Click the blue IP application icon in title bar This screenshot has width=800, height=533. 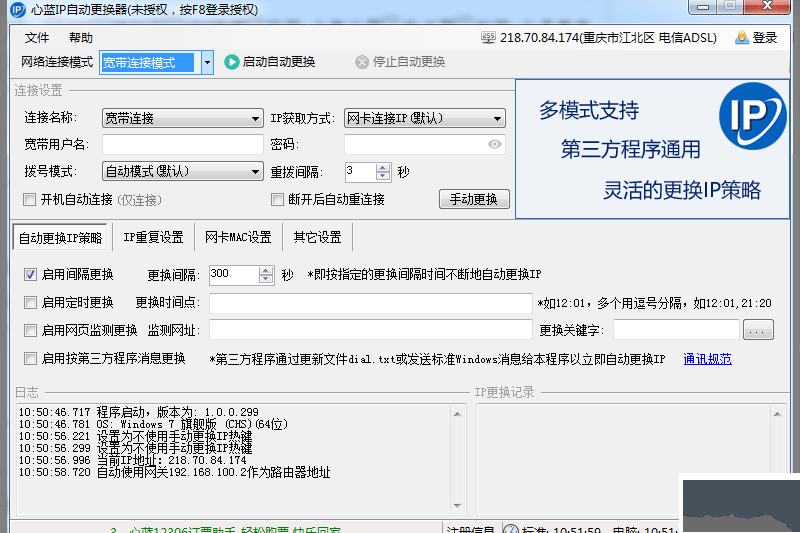click(18, 10)
